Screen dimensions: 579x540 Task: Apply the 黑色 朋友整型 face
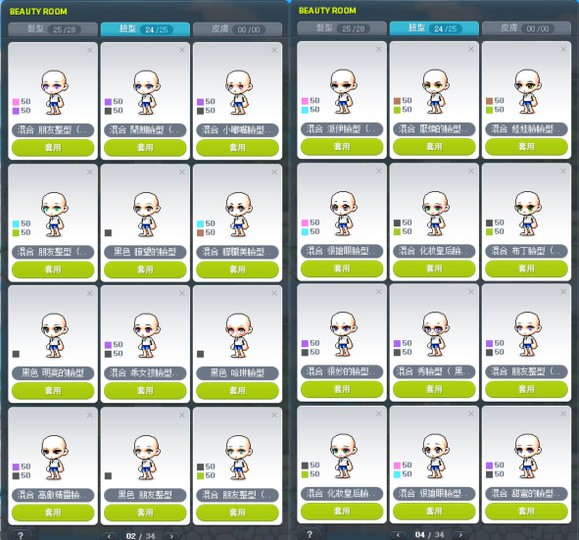point(145,512)
